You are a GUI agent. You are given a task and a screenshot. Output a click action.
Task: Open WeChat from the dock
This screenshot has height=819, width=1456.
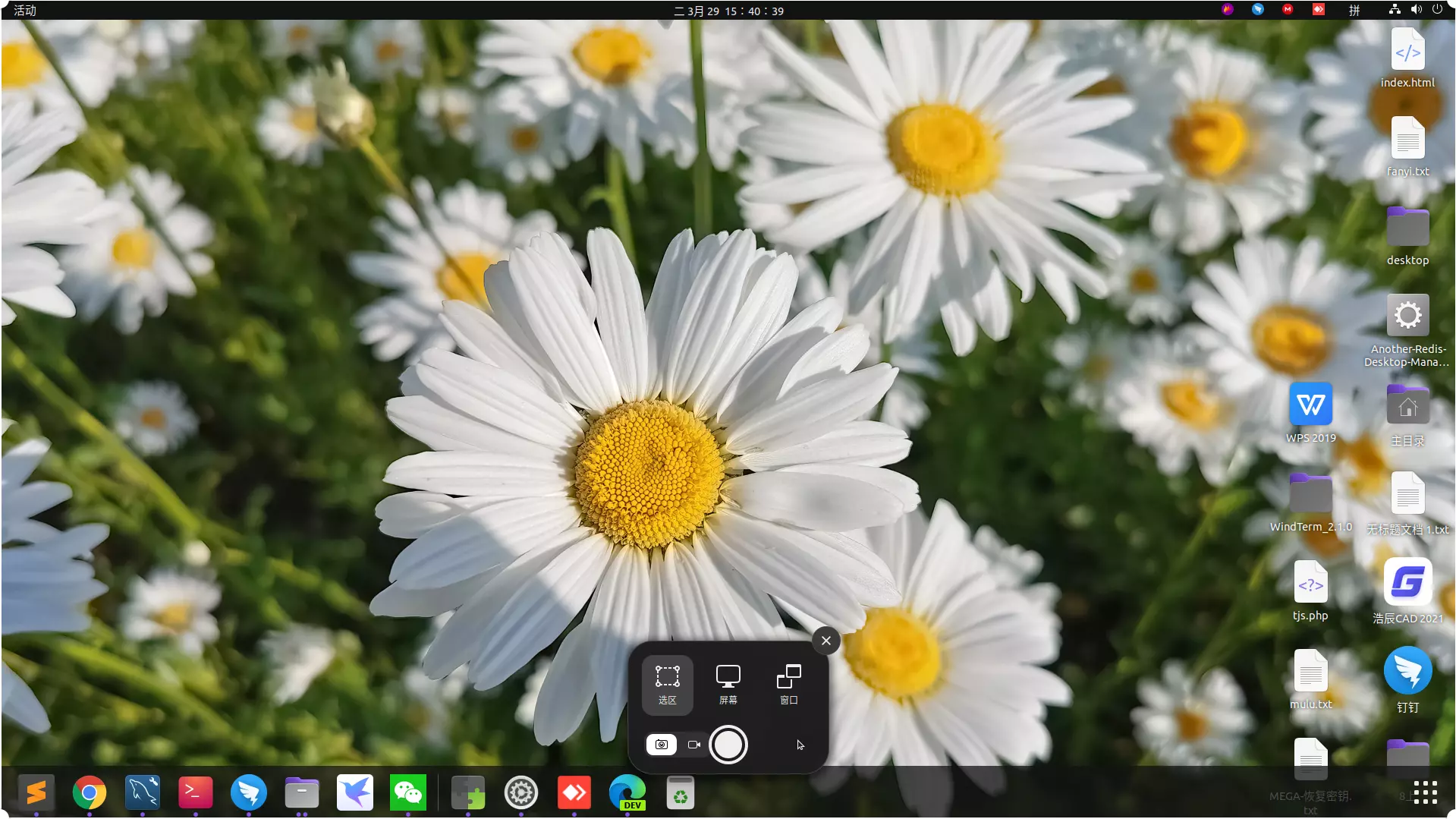(408, 793)
